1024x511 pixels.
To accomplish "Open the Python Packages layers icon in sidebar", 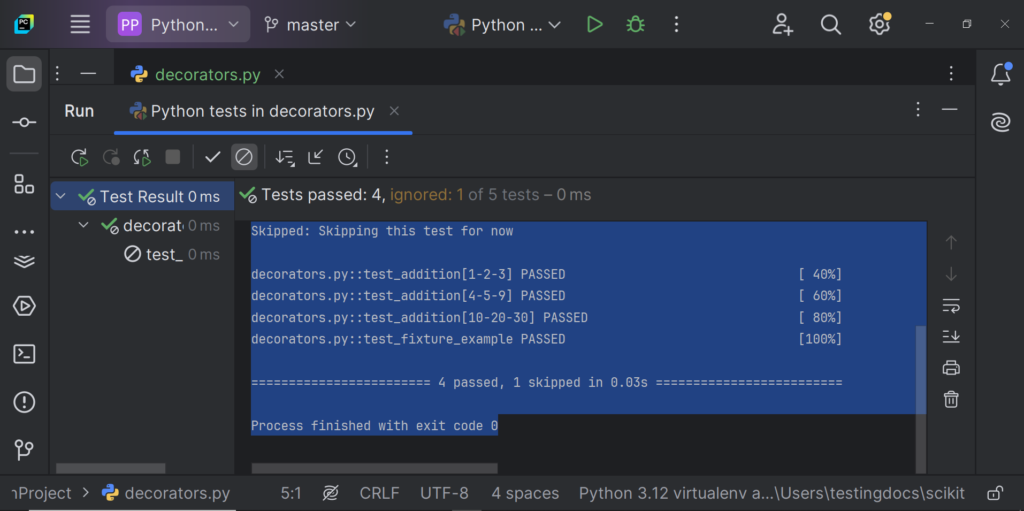I will point(24,261).
